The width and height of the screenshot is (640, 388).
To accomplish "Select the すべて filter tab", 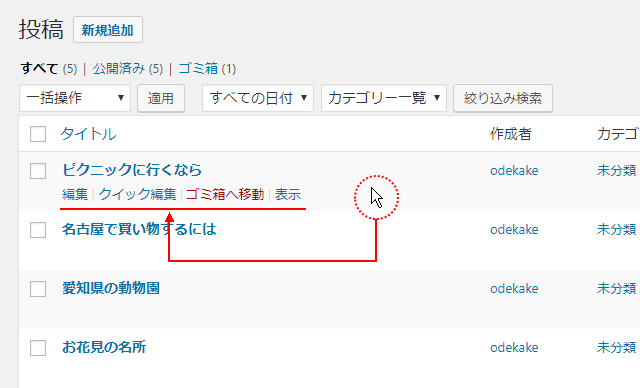I will (x=40, y=69).
